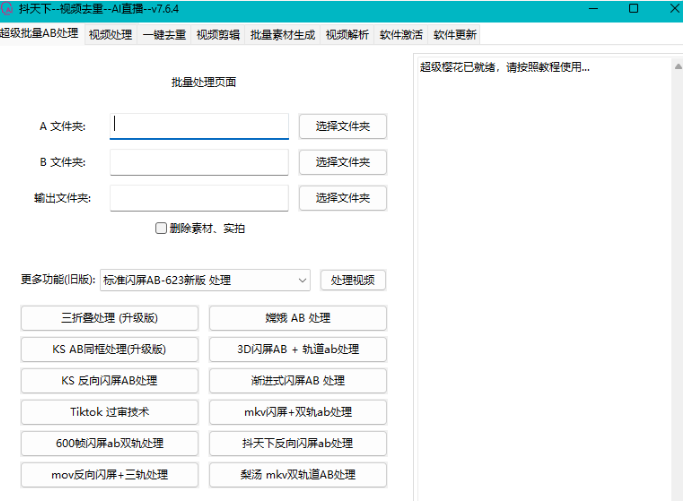The height and width of the screenshot is (501, 683).
Task: Click KS AB同框处理(升级版) button
Action: coord(109,349)
